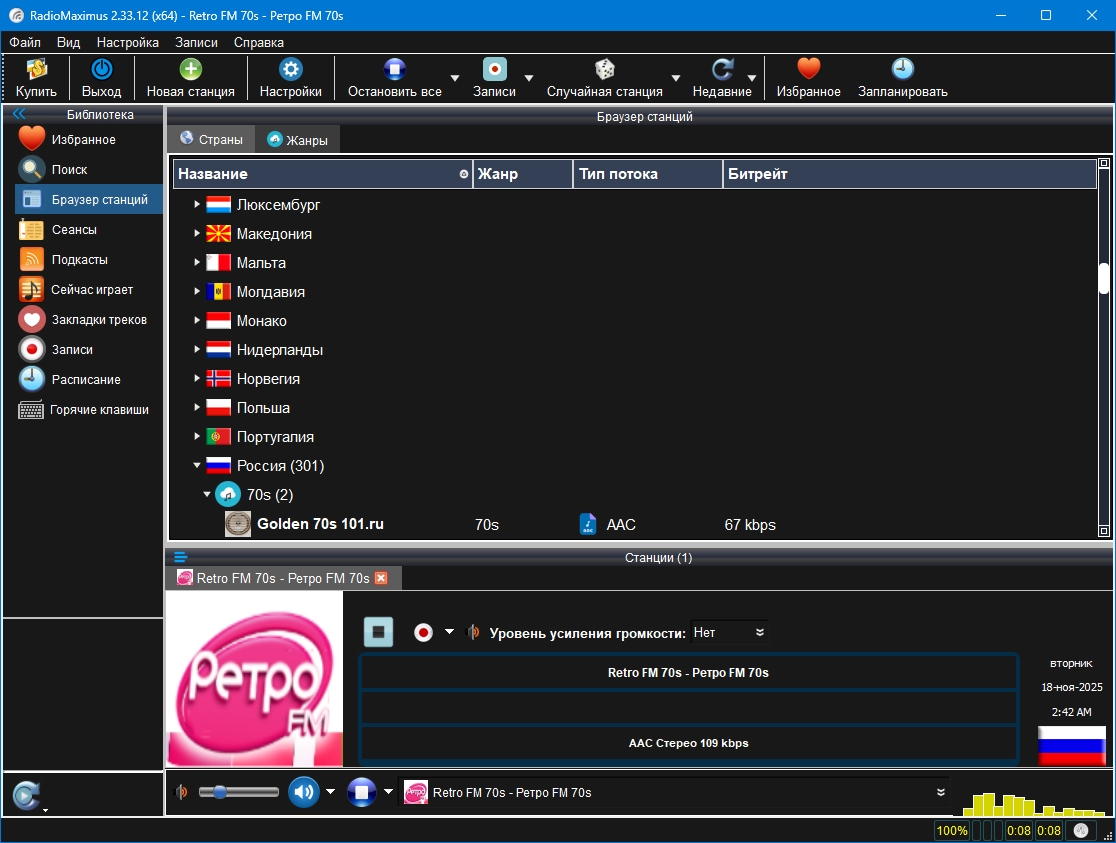
Task: Click the status bar disc icon
Action: (1081, 830)
